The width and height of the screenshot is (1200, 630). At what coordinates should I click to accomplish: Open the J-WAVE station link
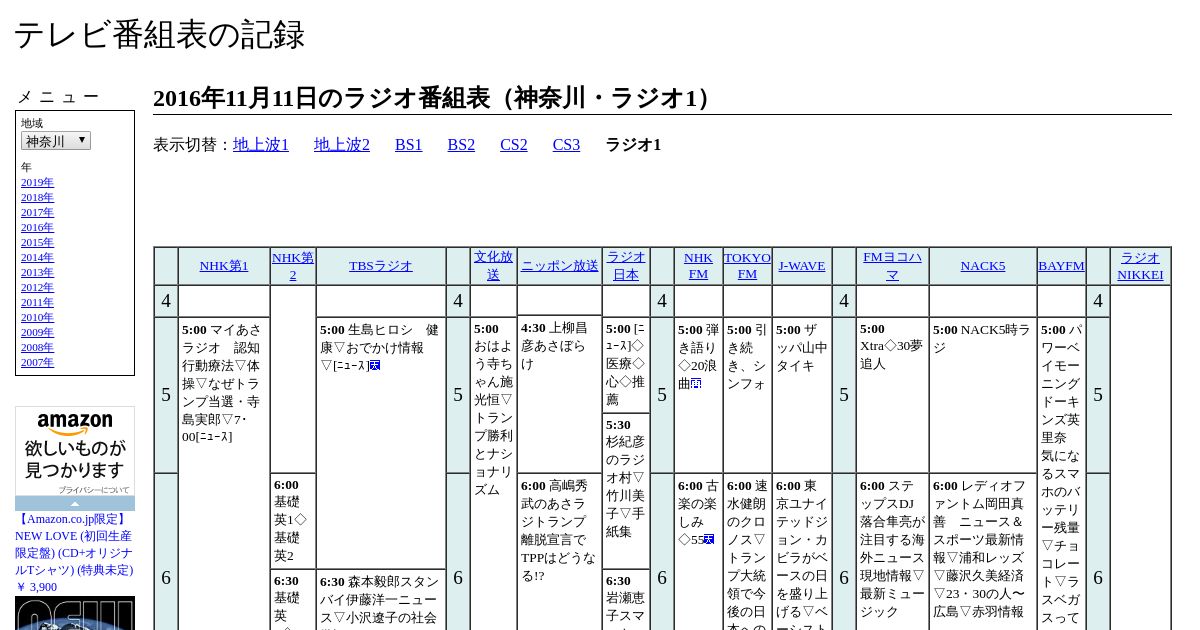(802, 266)
